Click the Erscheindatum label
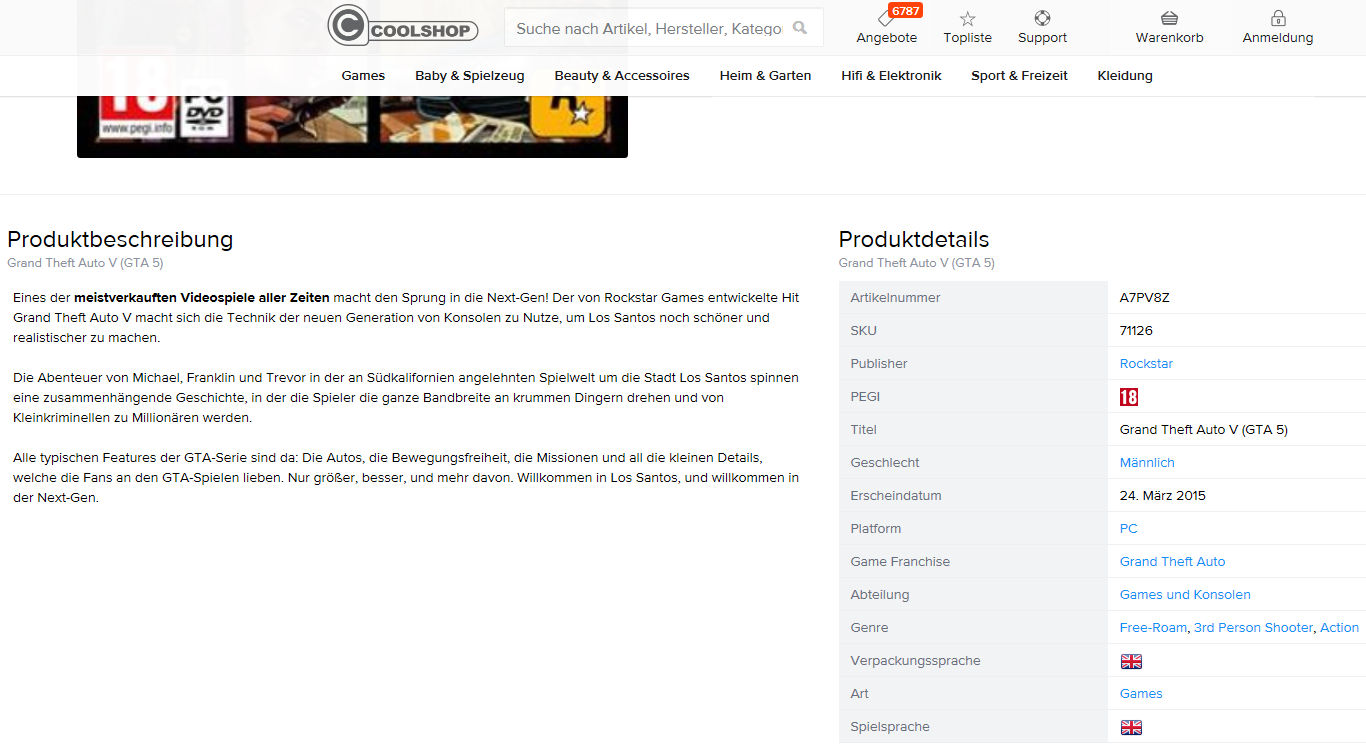This screenshot has width=1366, height=748. (896, 496)
